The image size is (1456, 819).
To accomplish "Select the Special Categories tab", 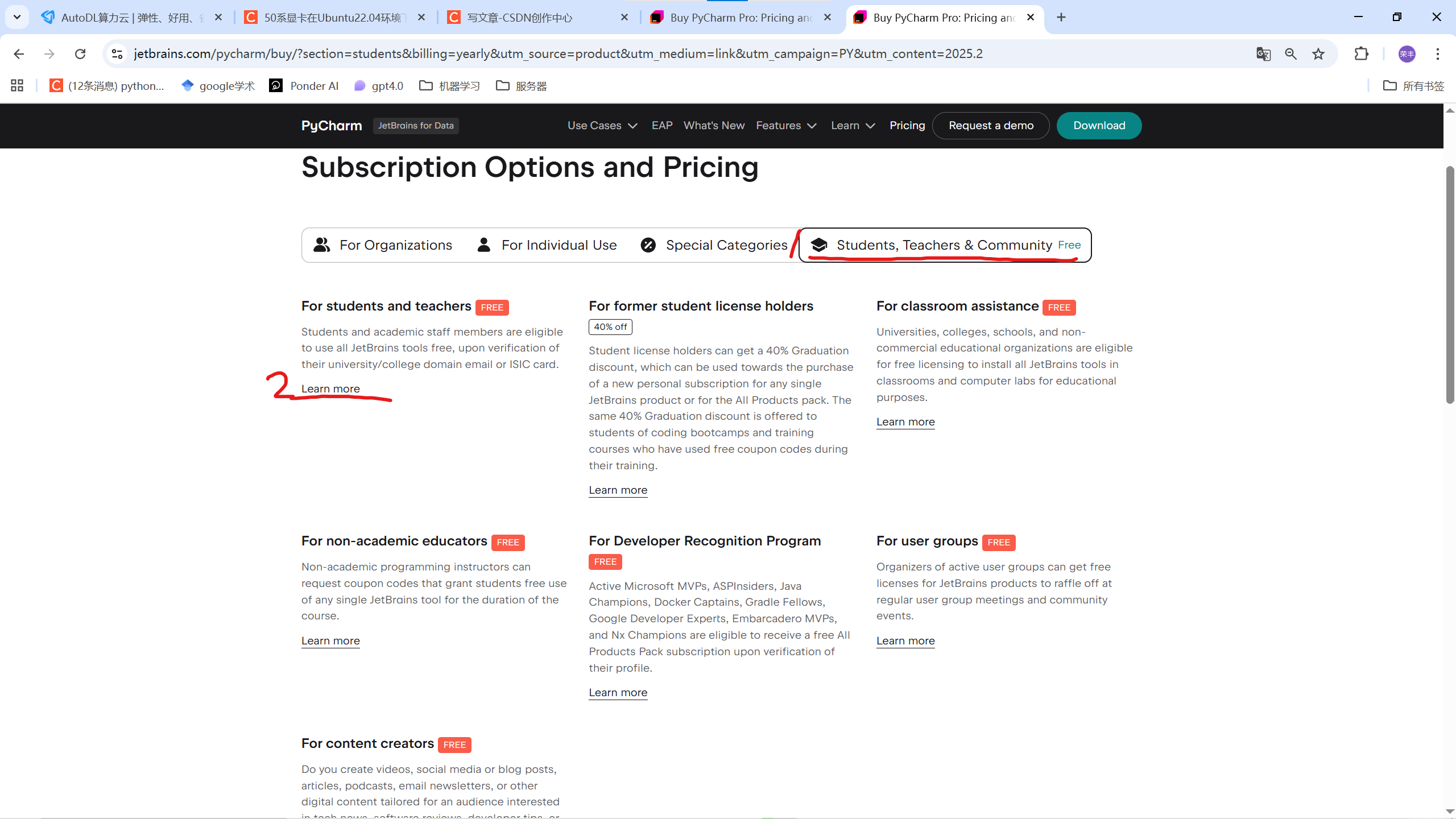I will click(714, 245).
